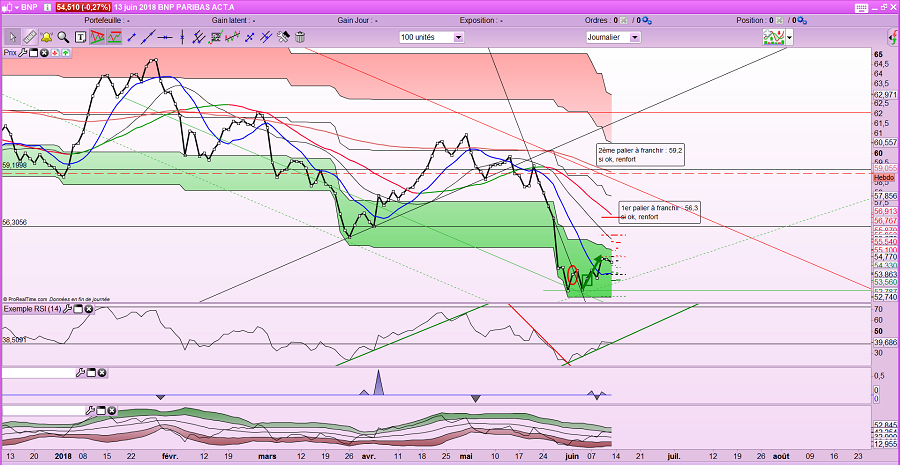Screen dimensions: 900x465
Task: Open drawing object settings hammer and wrench
Action: pyautogui.click(x=282, y=37)
